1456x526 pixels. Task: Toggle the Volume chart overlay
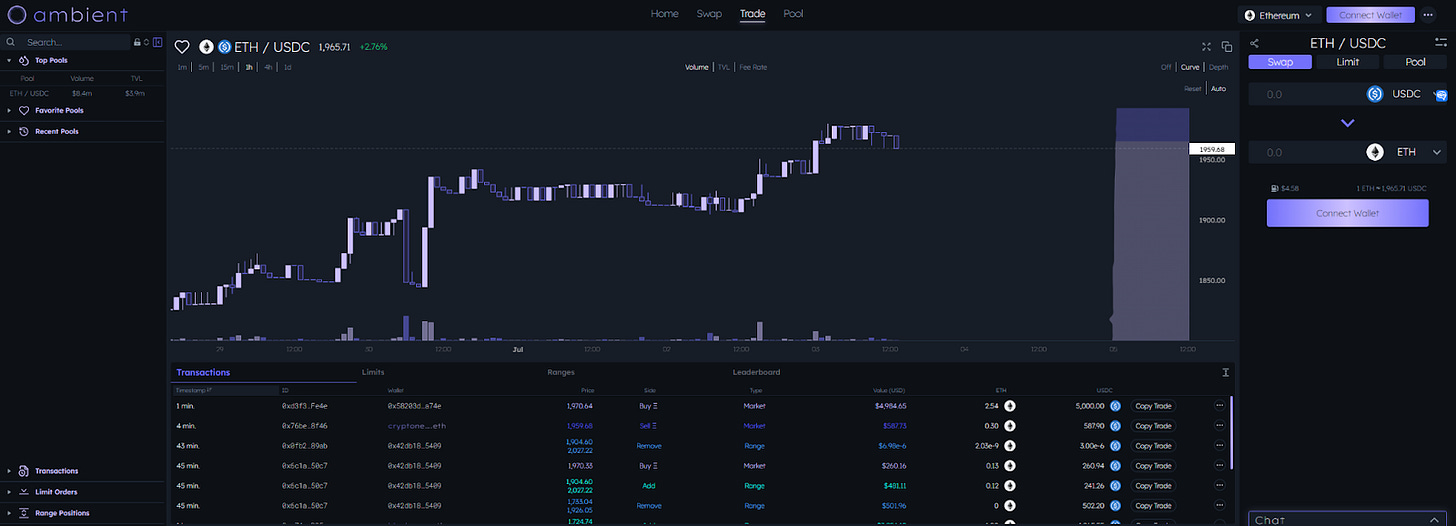(x=696, y=67)
